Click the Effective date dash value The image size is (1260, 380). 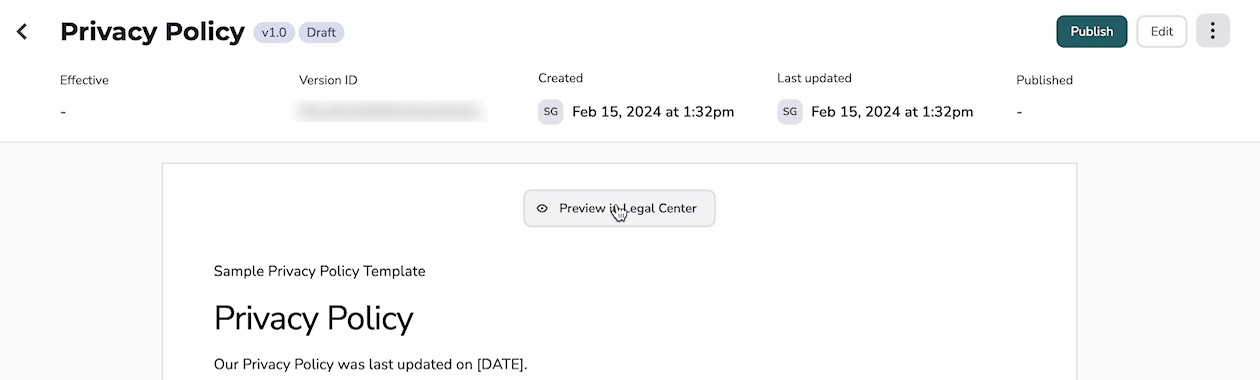click(x=63, y=112)
